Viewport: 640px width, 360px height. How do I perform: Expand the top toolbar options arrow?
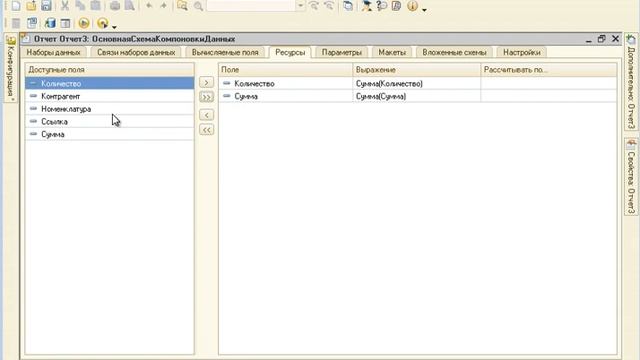tap(424, 9)
